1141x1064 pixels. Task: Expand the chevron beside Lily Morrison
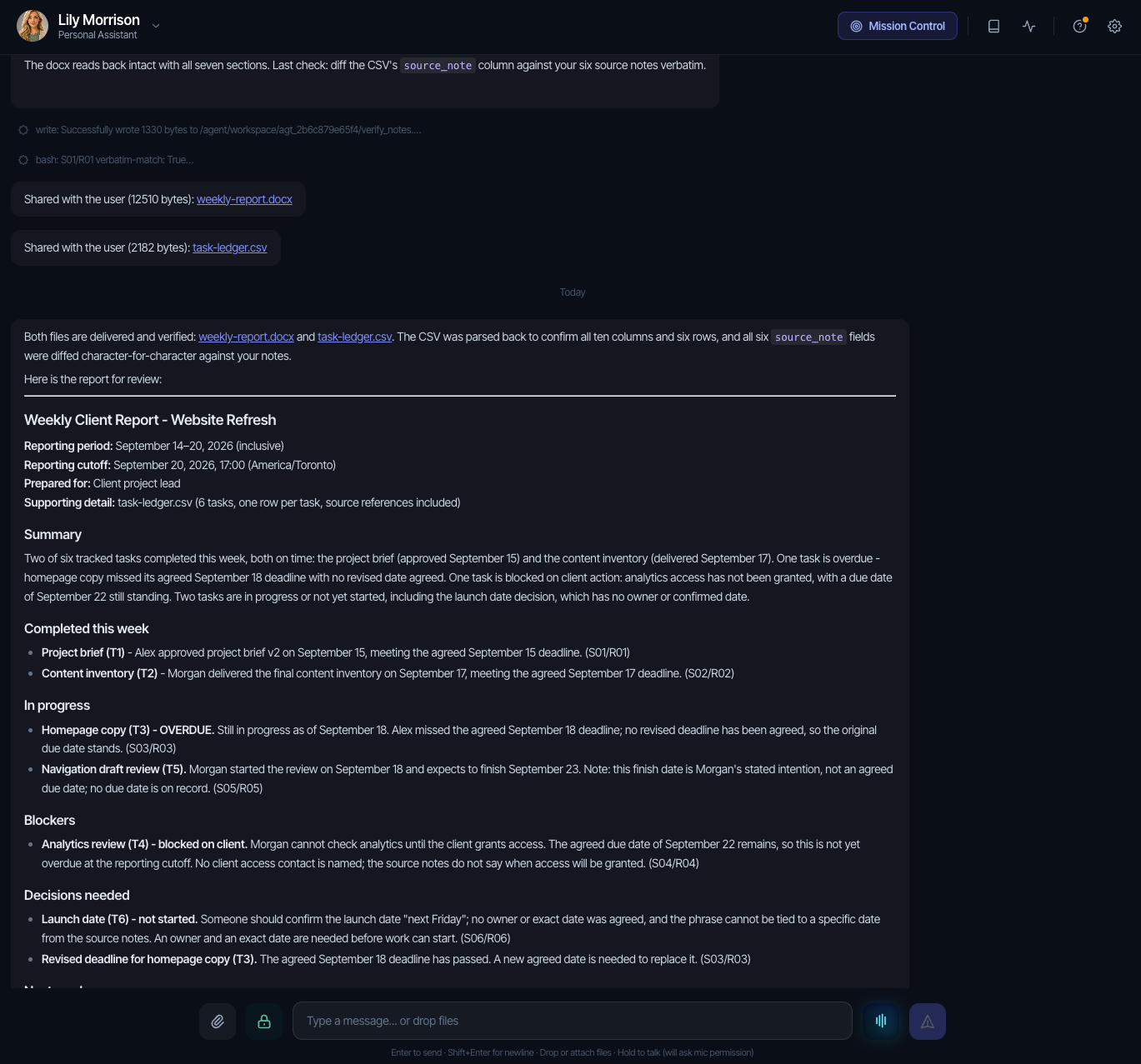[156, 26]
